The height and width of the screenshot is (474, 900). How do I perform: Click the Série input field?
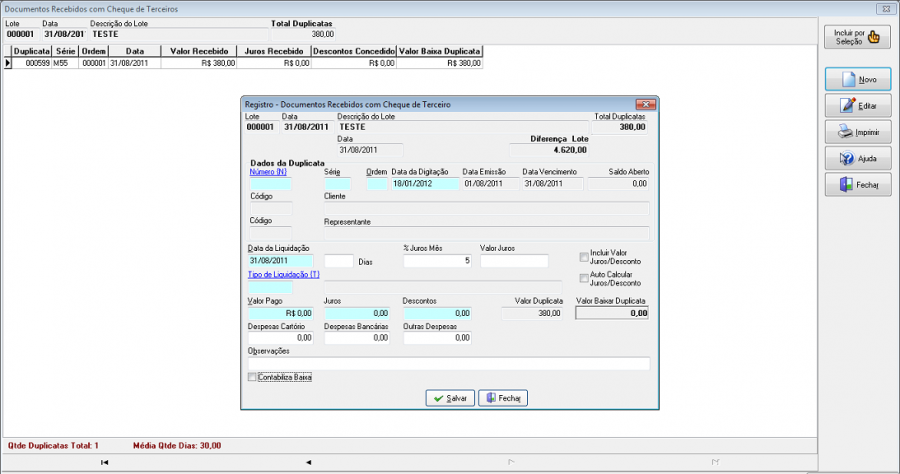(338, 184)
